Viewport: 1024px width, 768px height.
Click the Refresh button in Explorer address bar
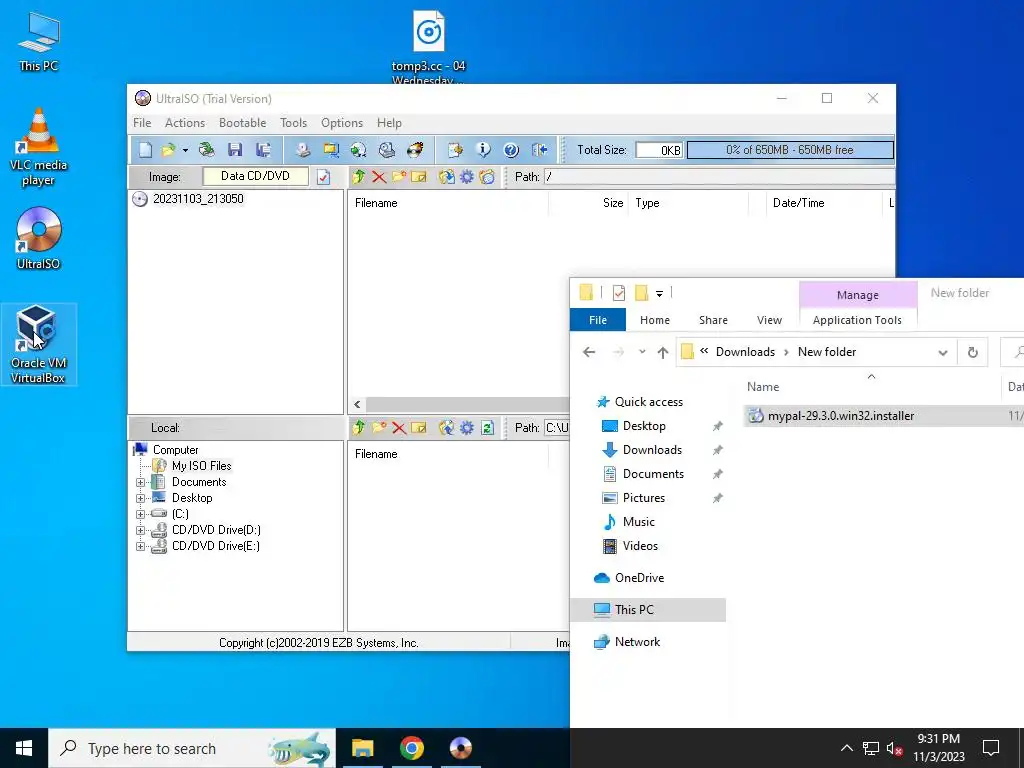point(972,353)
